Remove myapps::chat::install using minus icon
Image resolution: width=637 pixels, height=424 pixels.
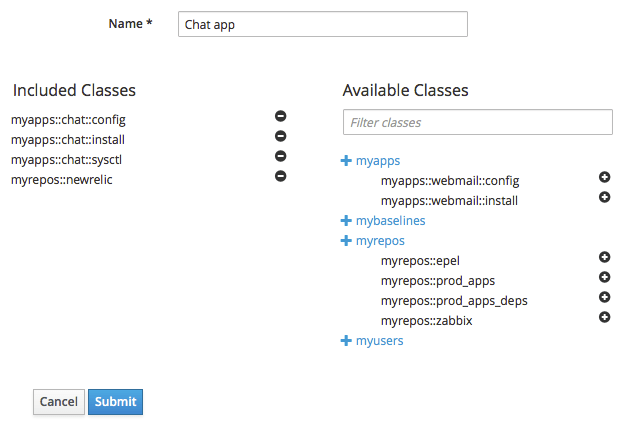281,136
